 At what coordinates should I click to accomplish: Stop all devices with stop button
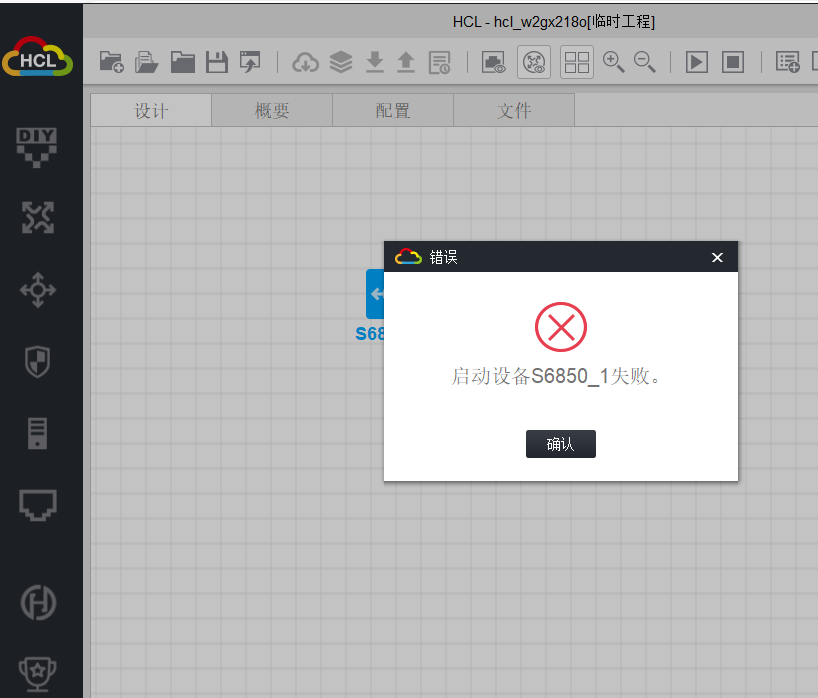733,62
